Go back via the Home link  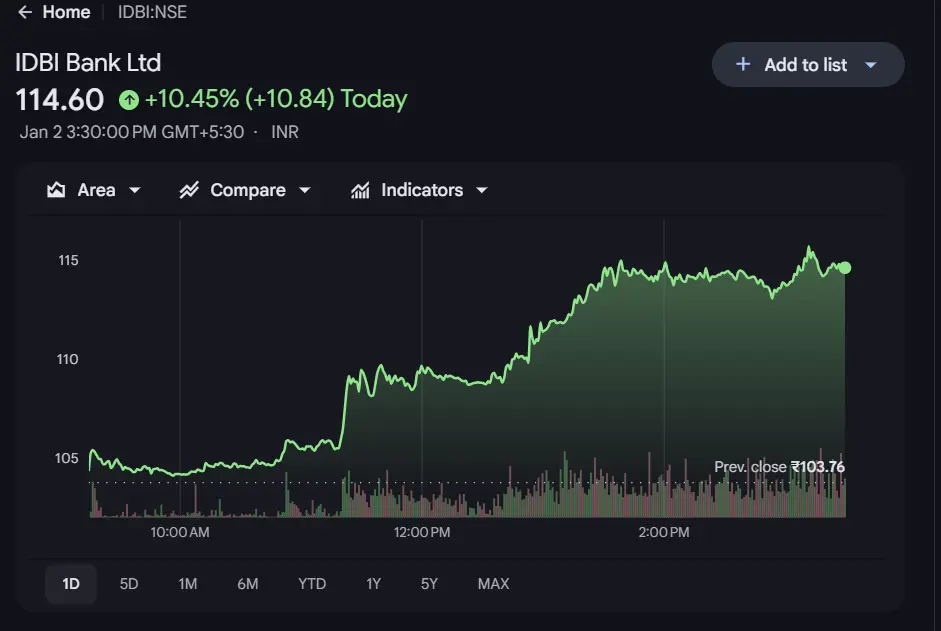pyautogui.click(x=66, y=13)
